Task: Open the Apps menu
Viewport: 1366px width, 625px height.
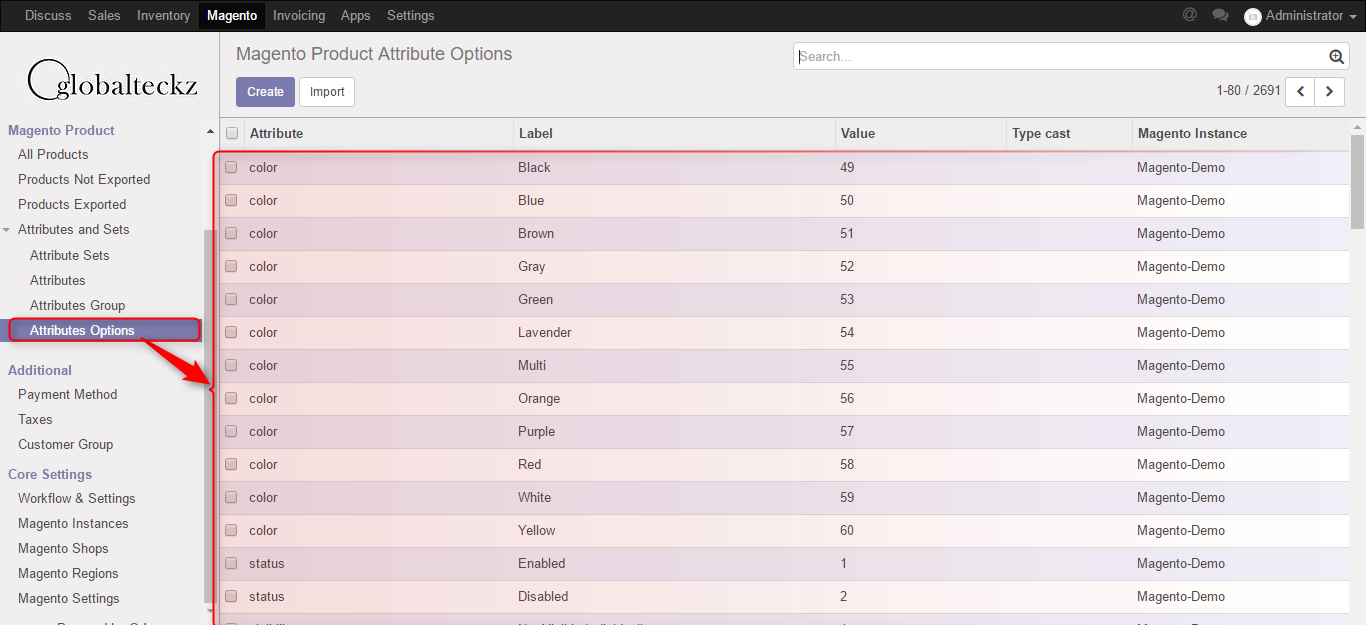Action: click(355, 15)
